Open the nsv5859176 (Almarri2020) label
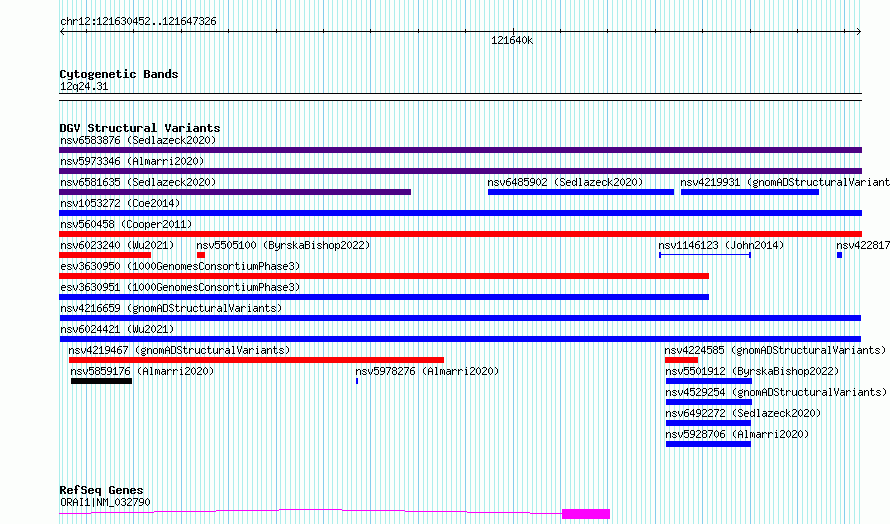The width and height of the screenshot is (890, 524). click(142, 371)
